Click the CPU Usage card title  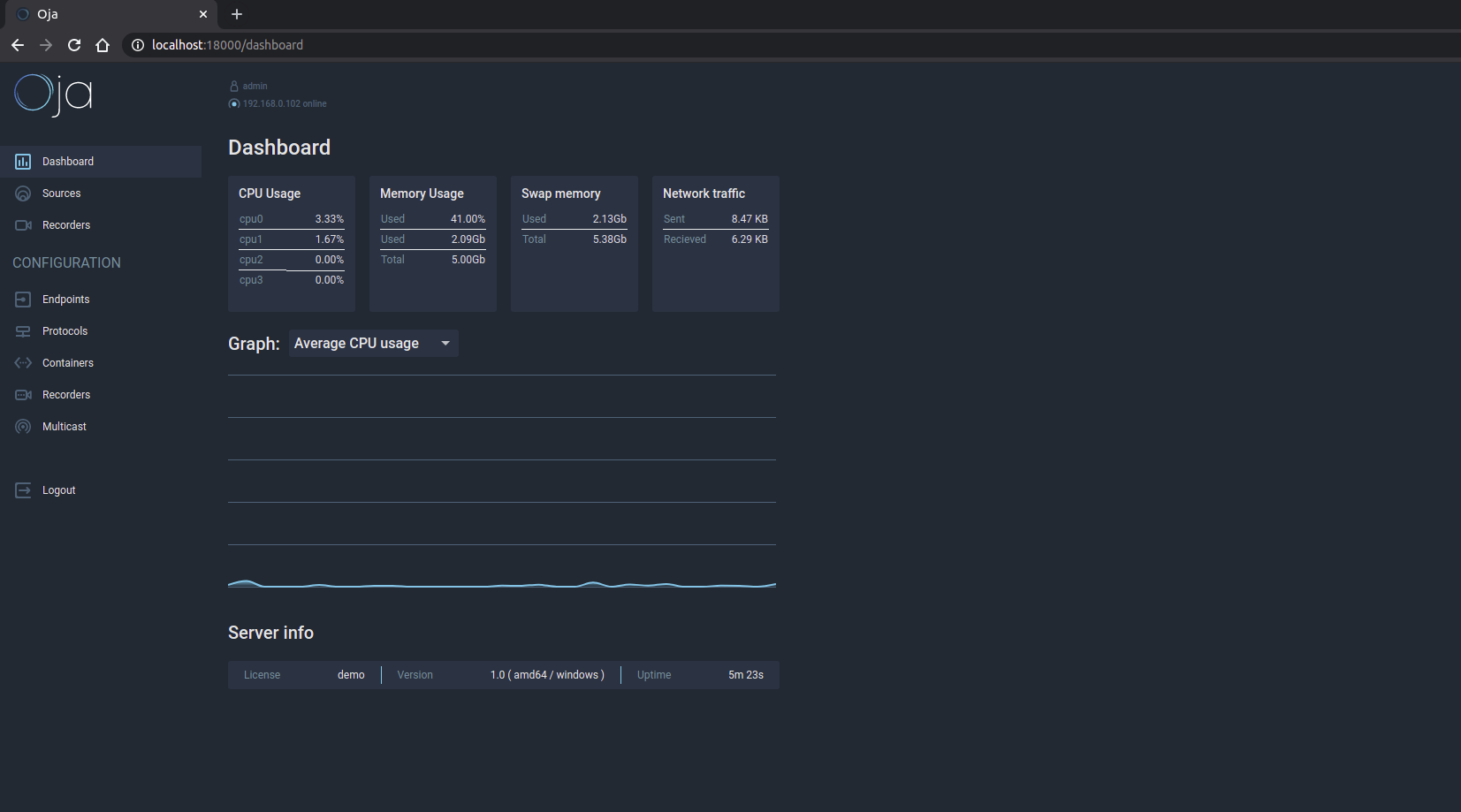tap(270, 194)
